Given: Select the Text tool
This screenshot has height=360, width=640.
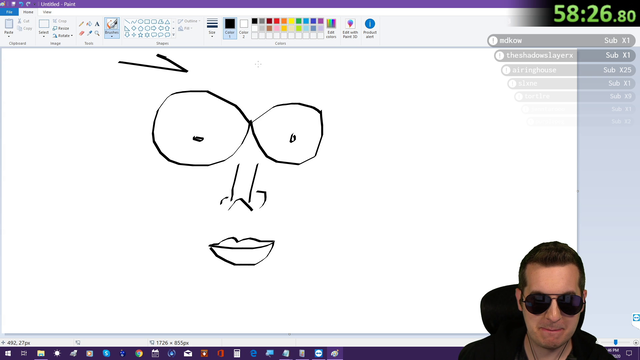Looking at the screenshot, I should [97, 24].
